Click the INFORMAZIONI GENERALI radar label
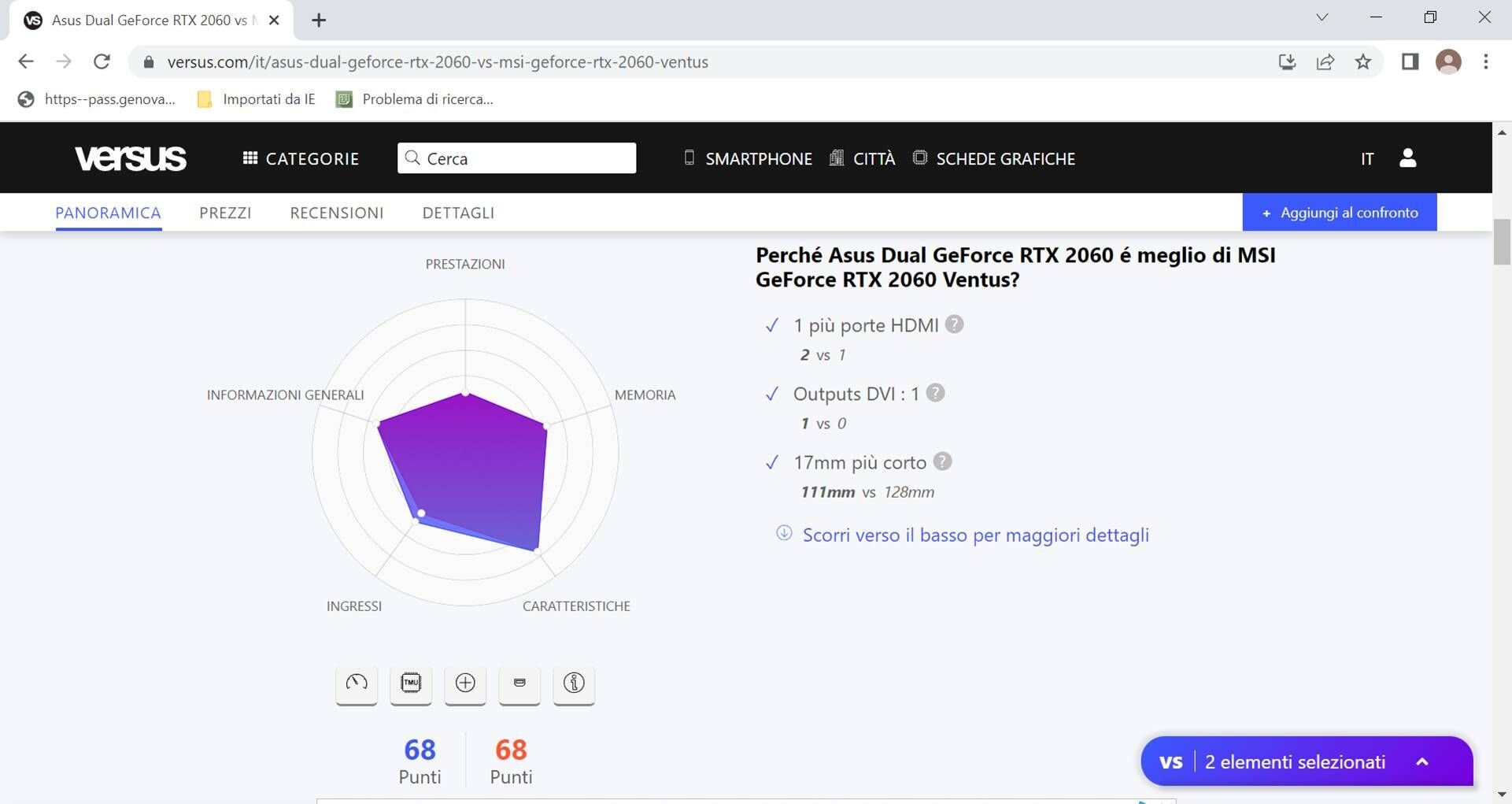This screenshot has width=1512, height=804. [285, 395]
